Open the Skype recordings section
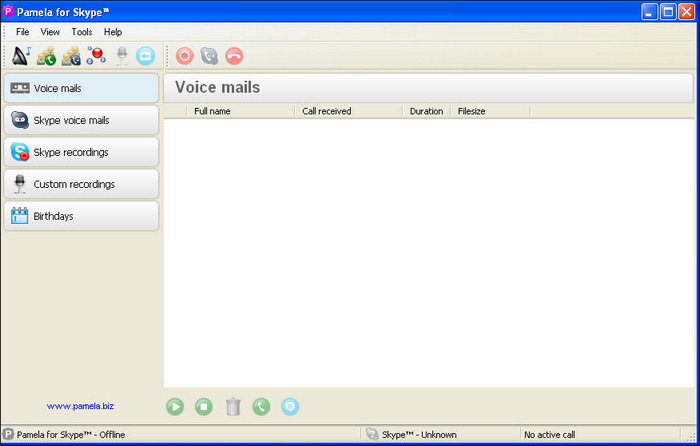 click(x=81, y=152)
